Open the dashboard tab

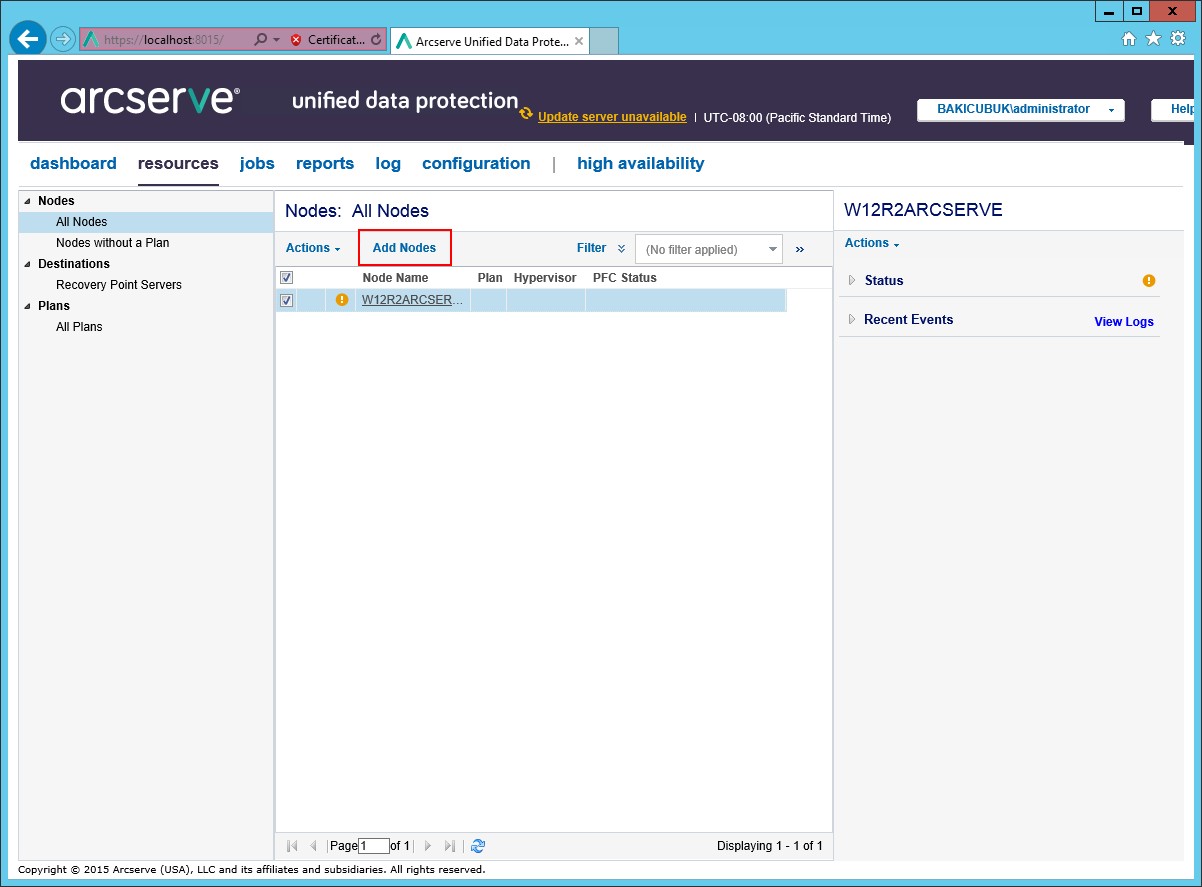73,164
